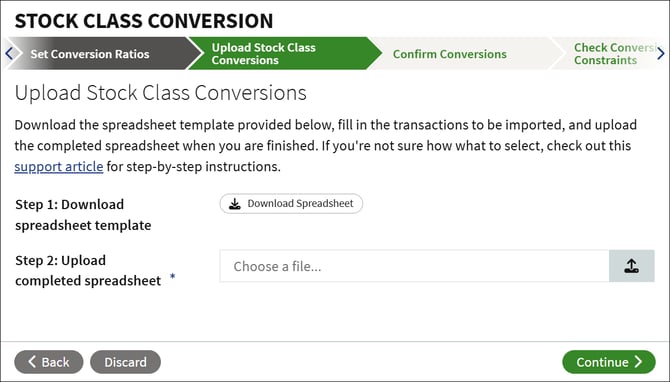The width and height of the screenshot is (670, 382).
Task: Click the Step 1 Download spreadsheet template label
Action: [x=83, y=215]
